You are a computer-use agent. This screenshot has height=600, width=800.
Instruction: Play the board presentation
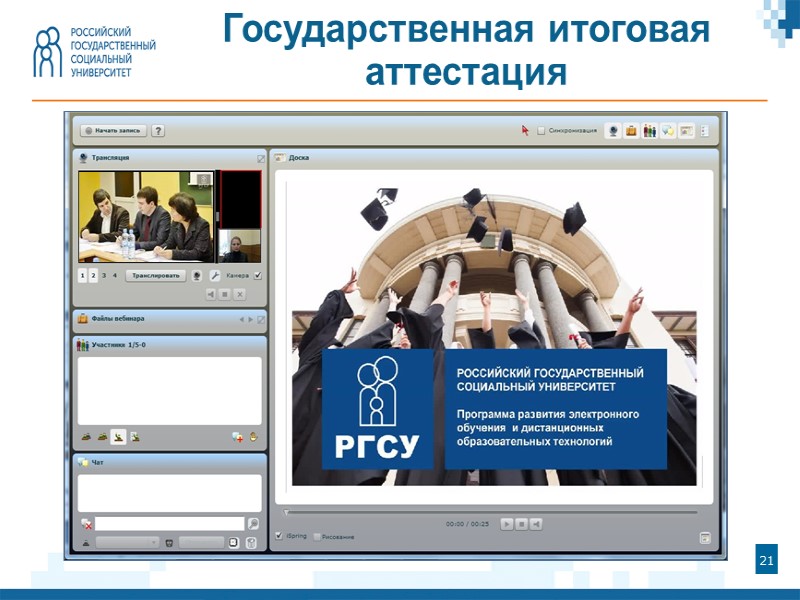[507, 524]
